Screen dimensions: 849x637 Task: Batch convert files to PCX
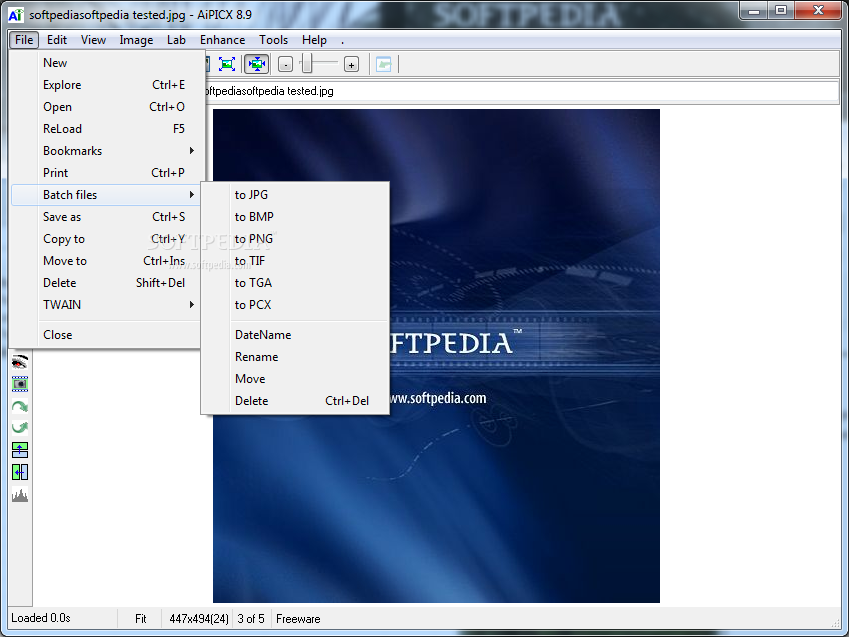295,305
